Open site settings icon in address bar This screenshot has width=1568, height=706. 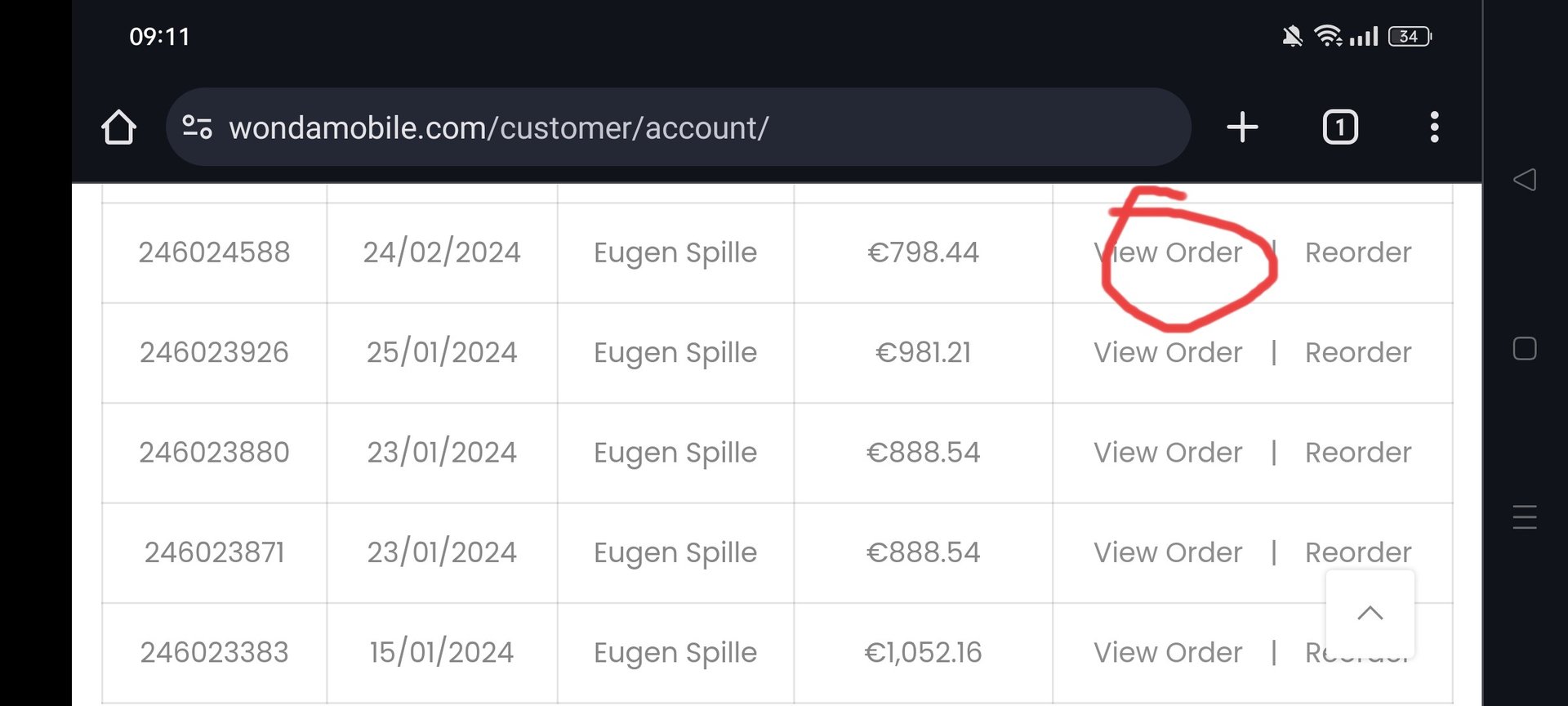click(x=197, y=127)
